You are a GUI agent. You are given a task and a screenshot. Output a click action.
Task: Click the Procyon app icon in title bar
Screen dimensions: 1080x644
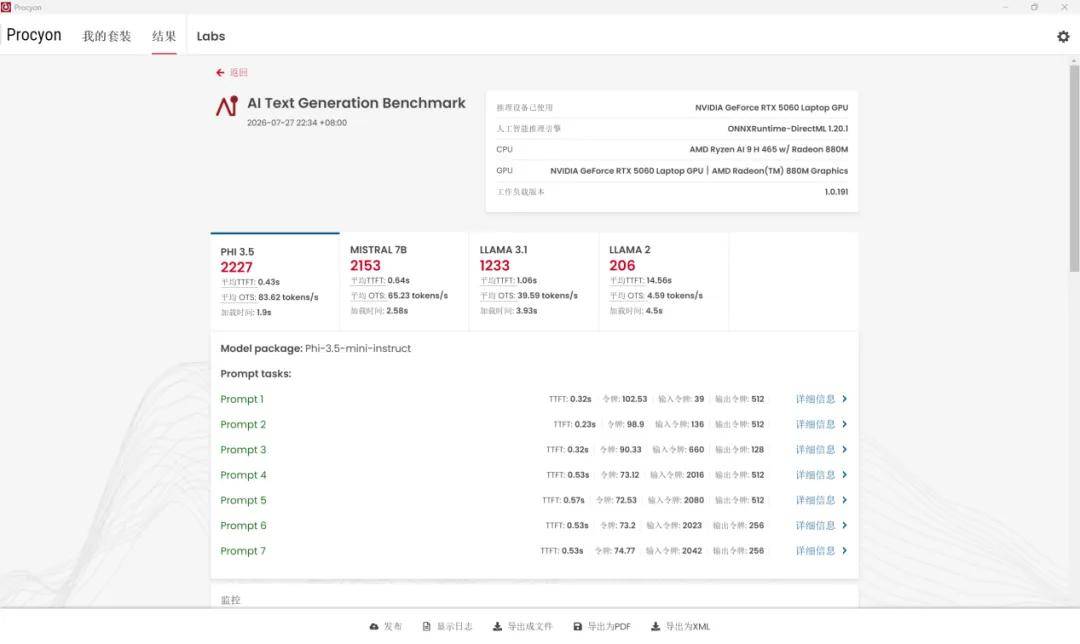pyautogui.click(x=6, y=7)
